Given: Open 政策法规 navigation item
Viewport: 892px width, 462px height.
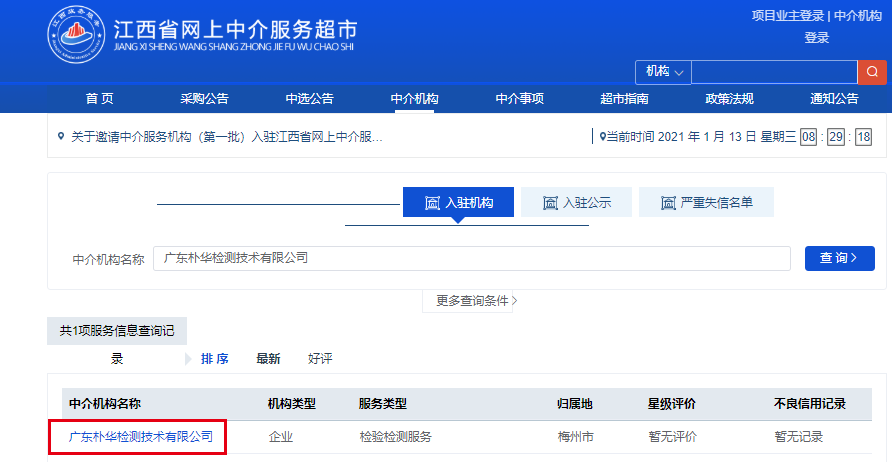Looking at the screenshot, I should (x=729, y=98).
